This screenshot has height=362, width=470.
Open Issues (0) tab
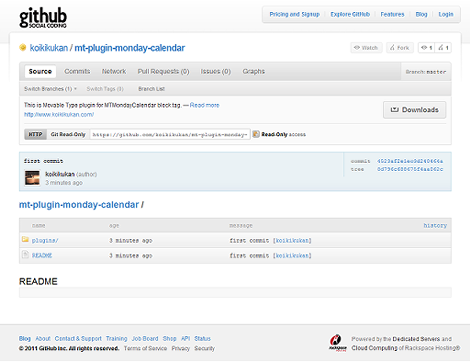tap(215, 71)
